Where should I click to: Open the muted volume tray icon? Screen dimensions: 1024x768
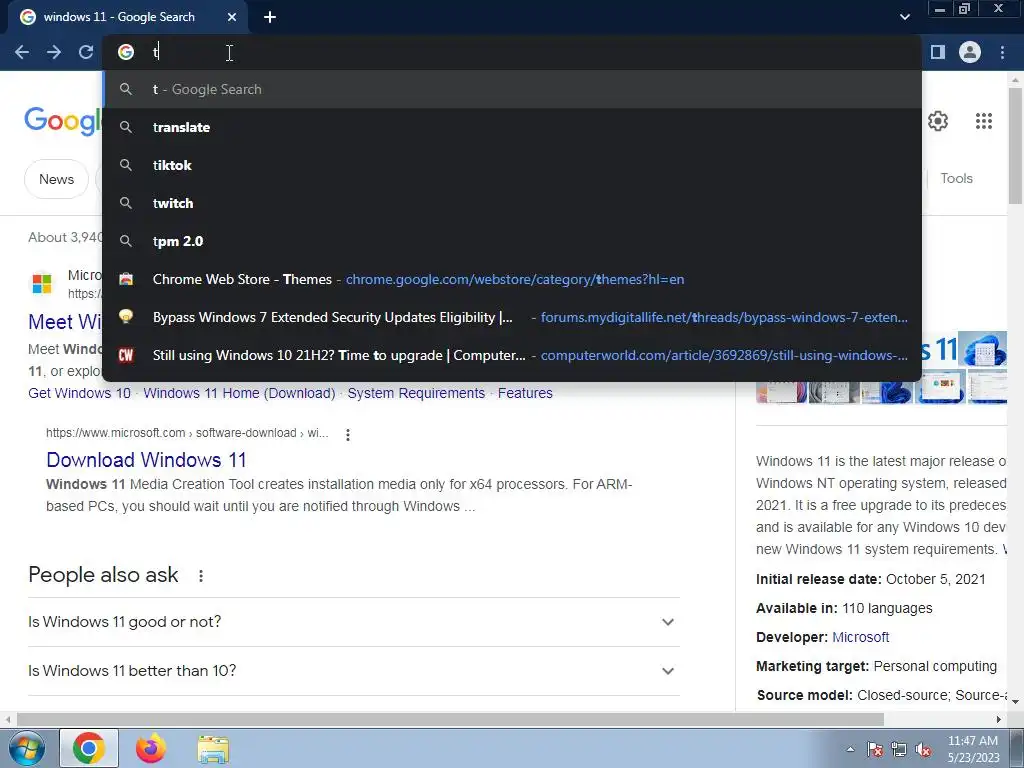coord(923,750)
